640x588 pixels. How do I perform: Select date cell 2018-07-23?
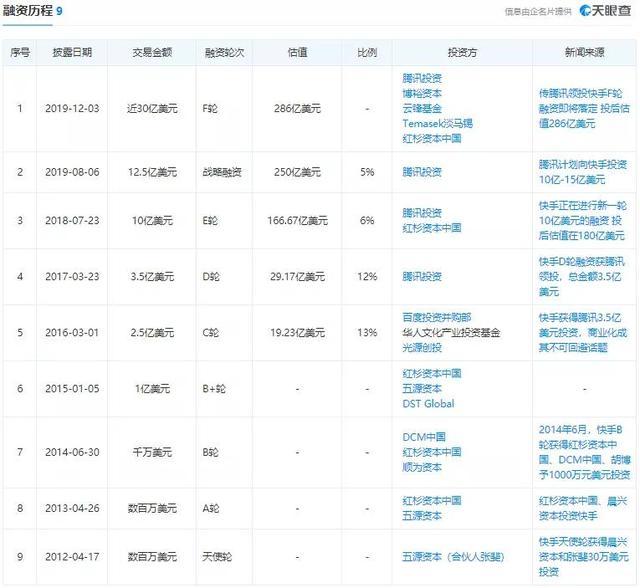tap(72, 221)
